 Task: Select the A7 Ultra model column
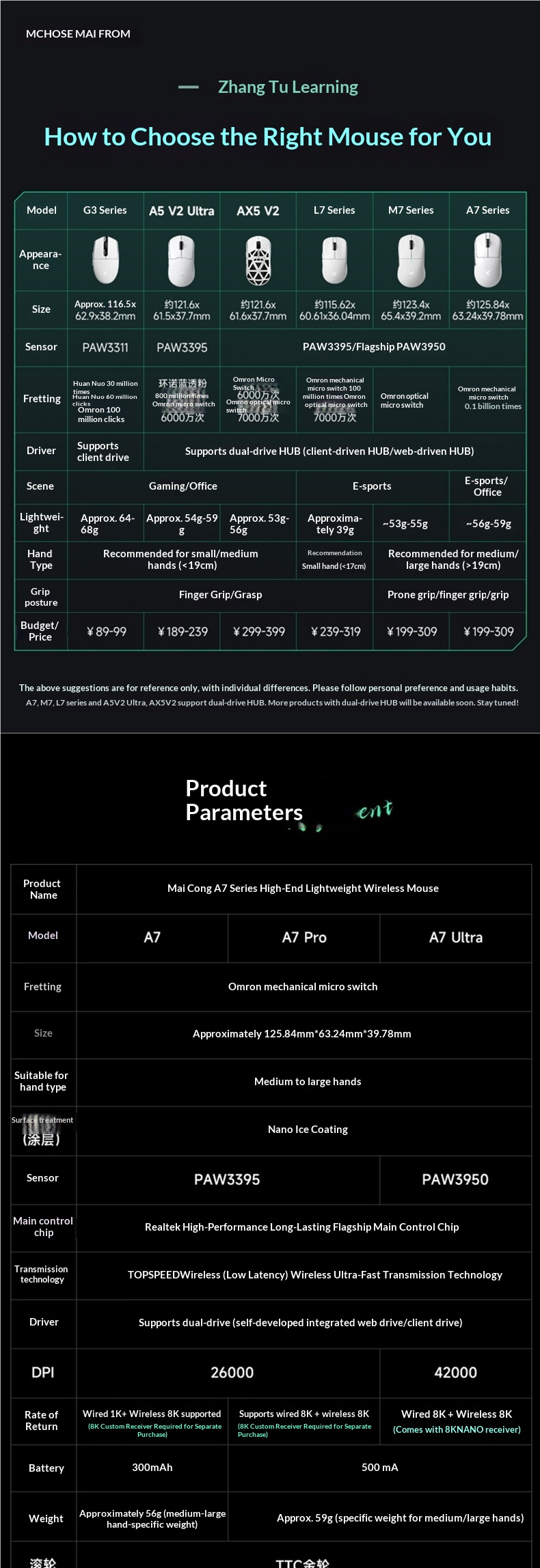[x=455, y=938]
